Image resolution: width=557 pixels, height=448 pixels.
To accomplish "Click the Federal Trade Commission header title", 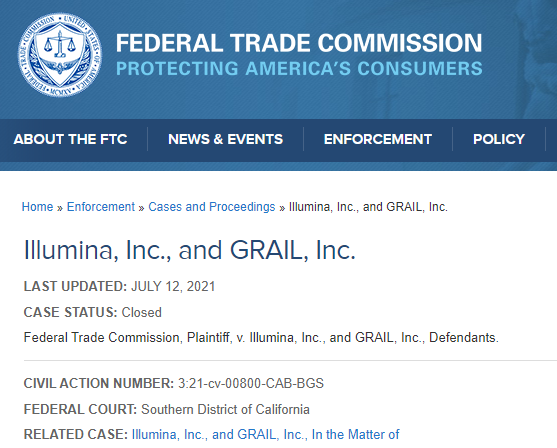I will 299,43.
